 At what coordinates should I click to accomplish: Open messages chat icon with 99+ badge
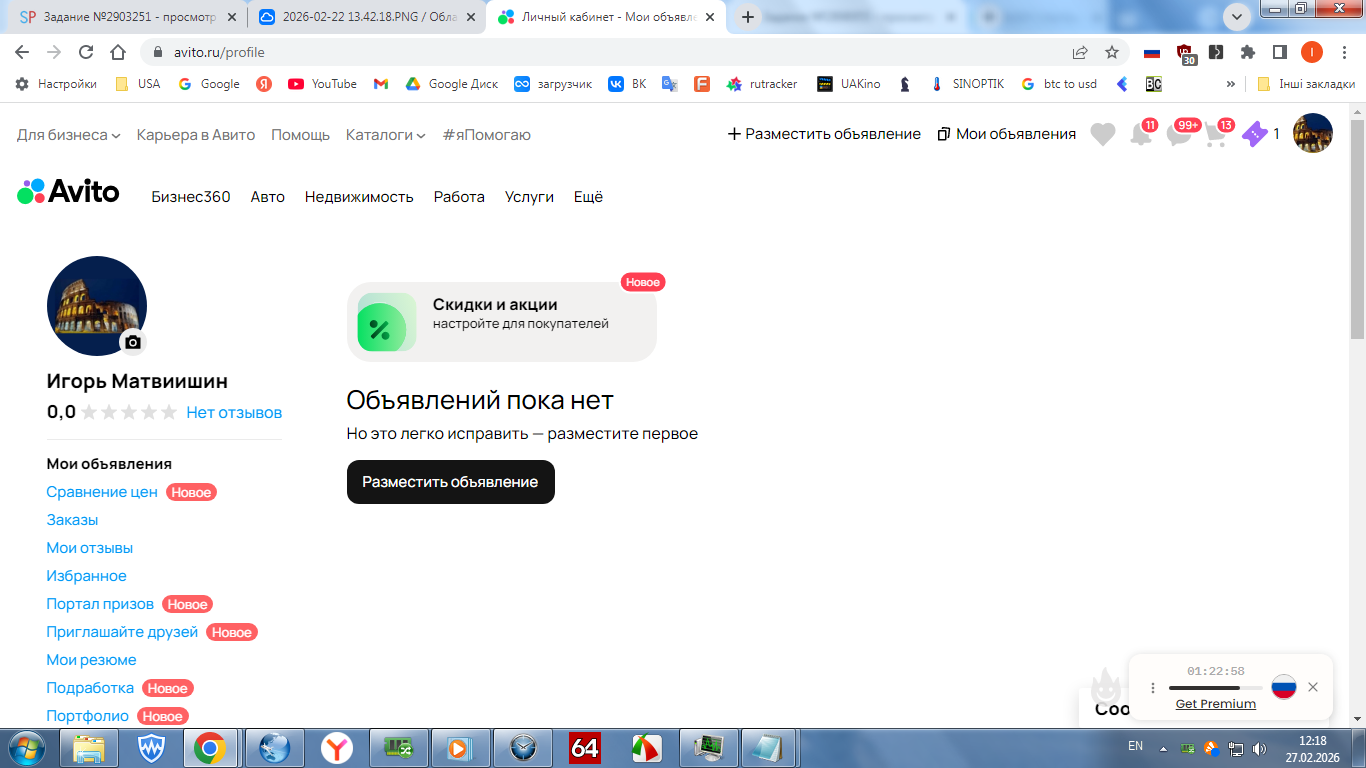pyautogui.click(x=1181, y=134)
